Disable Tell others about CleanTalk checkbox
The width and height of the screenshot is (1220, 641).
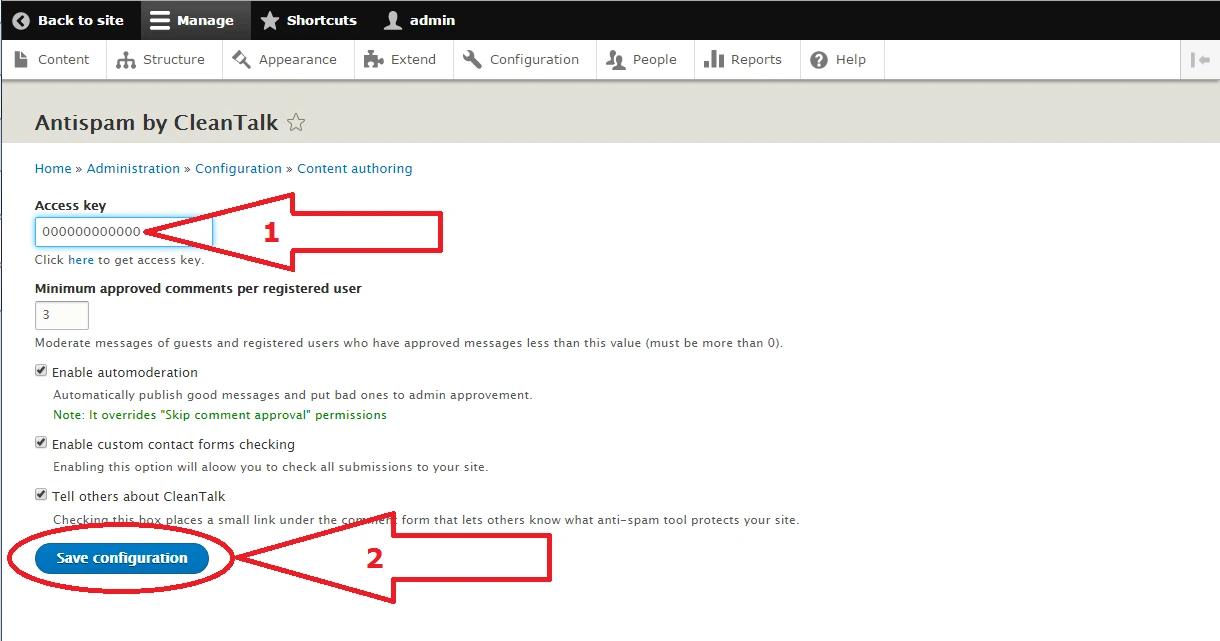click(x=41, y=494)
